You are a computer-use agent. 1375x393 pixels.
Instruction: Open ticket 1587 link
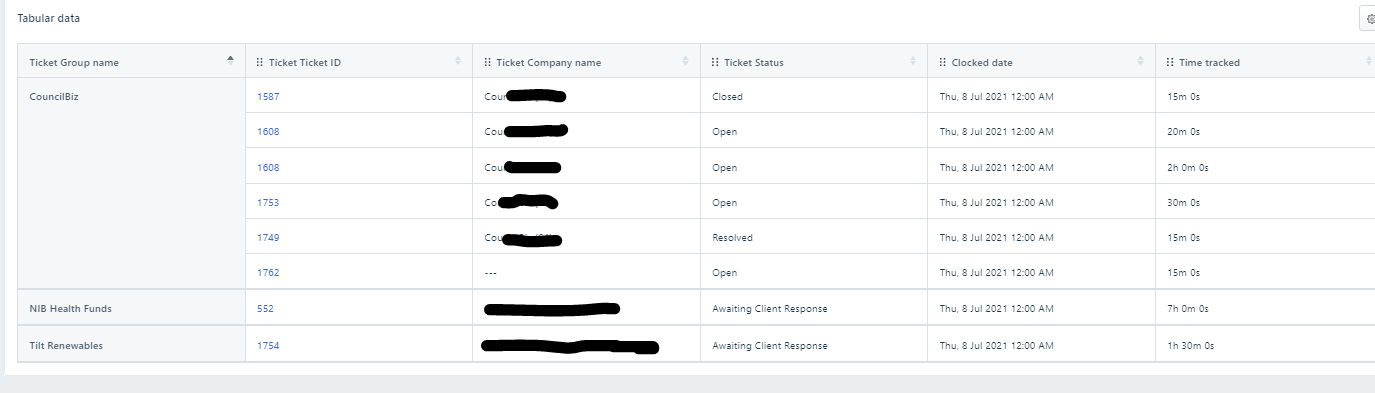tap(268, 97)
